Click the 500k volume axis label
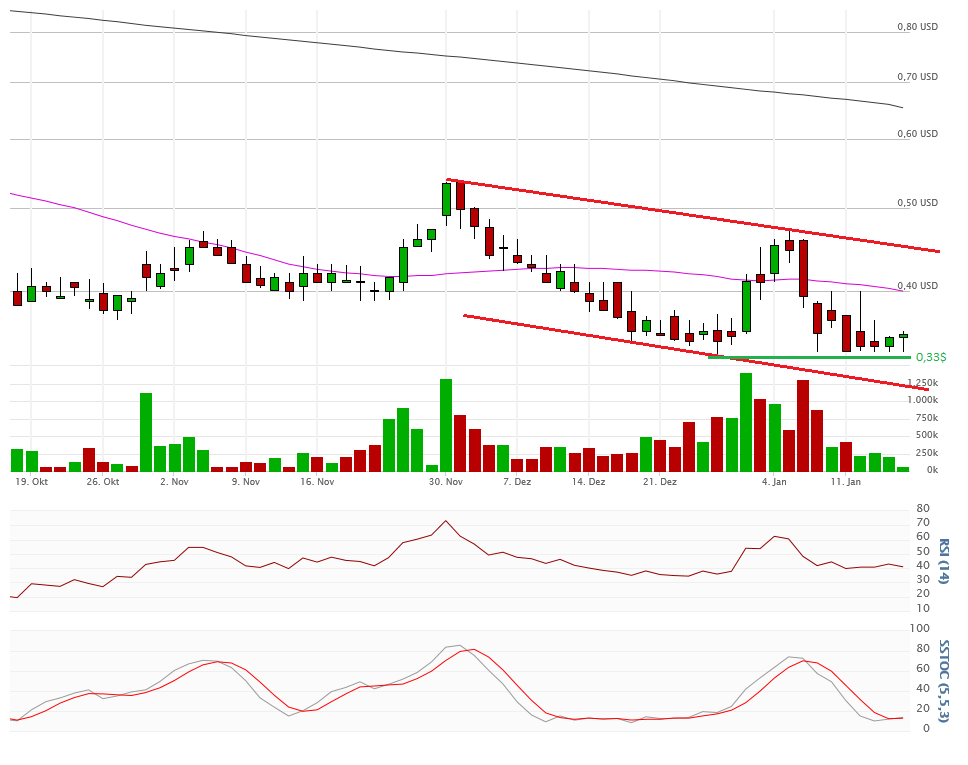Viewport: 968px width, 765px height. click(926, 435)
